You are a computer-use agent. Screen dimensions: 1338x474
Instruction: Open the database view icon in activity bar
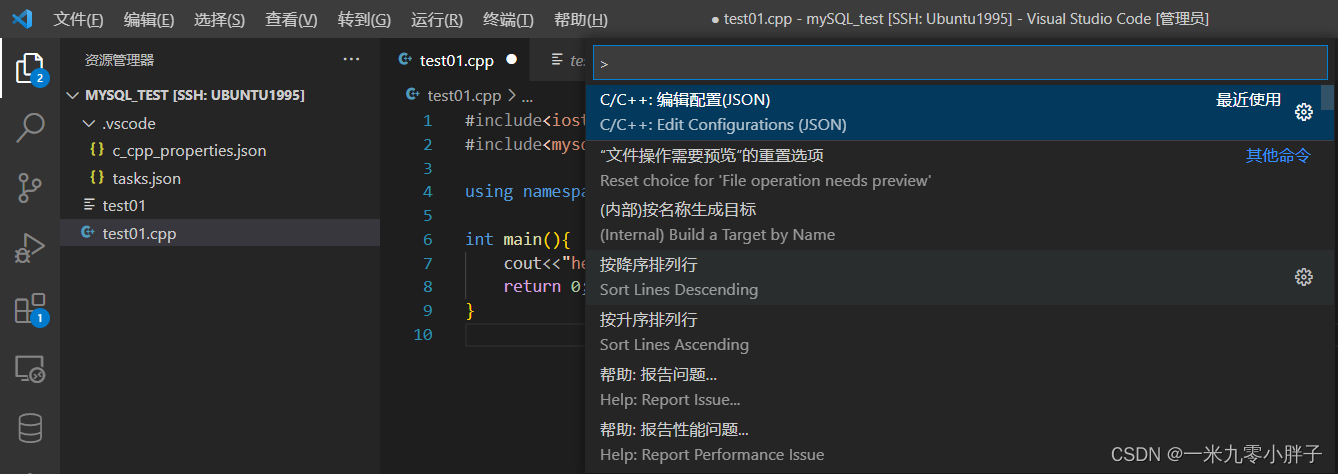(30, 429)
